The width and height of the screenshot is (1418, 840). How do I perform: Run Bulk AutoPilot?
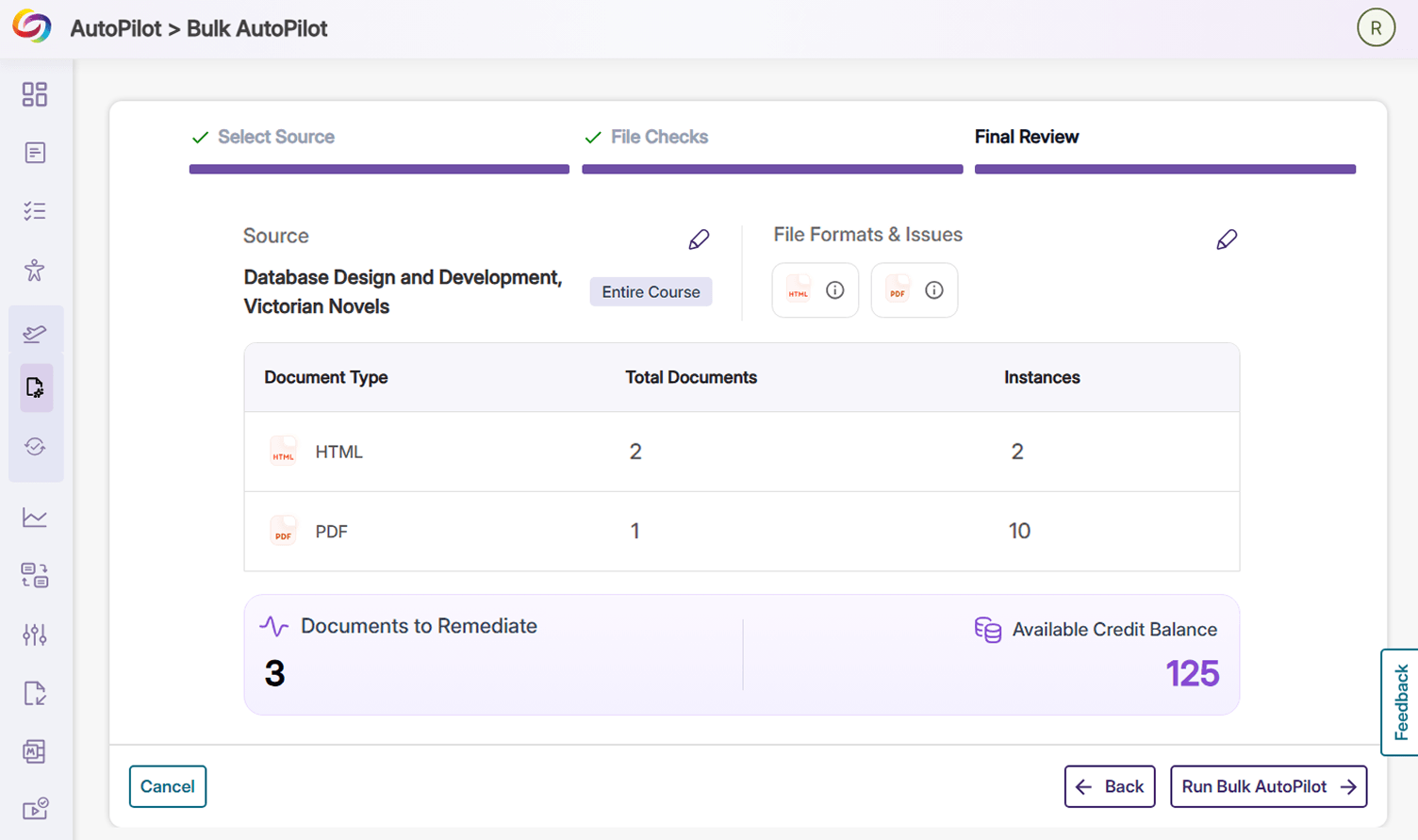click(x=1269, y=786)
